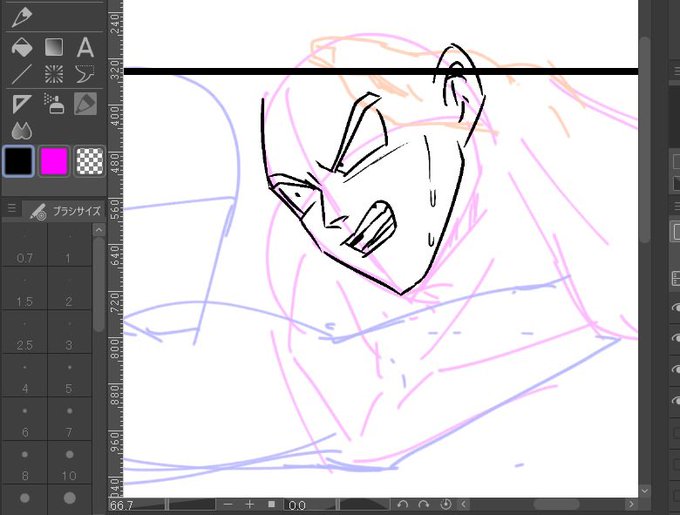The image size is (680, 515).
Task: Select the Balloon speech bubble tool
Action: 85,74
